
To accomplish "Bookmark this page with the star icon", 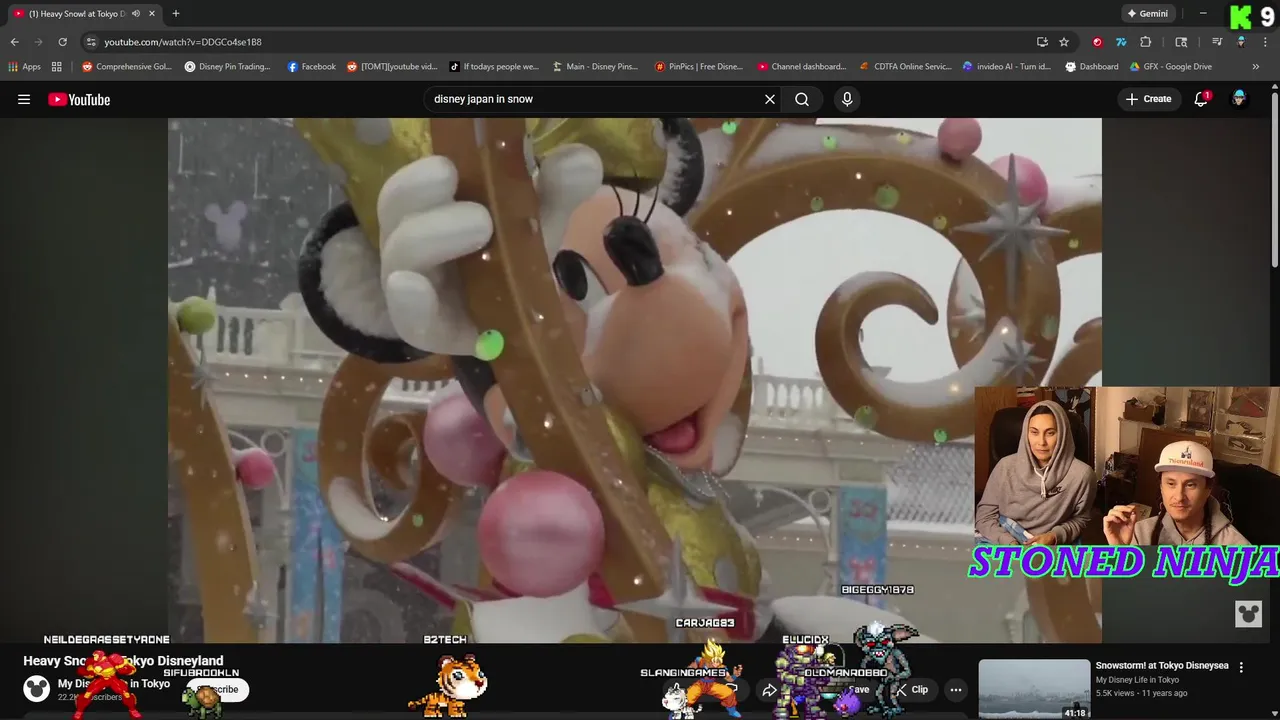I will click(x=1064, y=42).
